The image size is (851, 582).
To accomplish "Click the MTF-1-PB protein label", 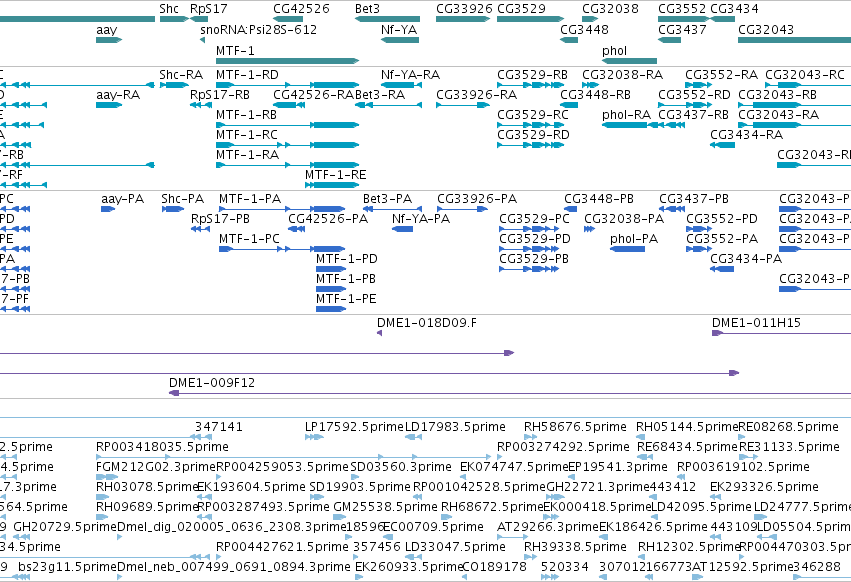I will tap(346, 279).
